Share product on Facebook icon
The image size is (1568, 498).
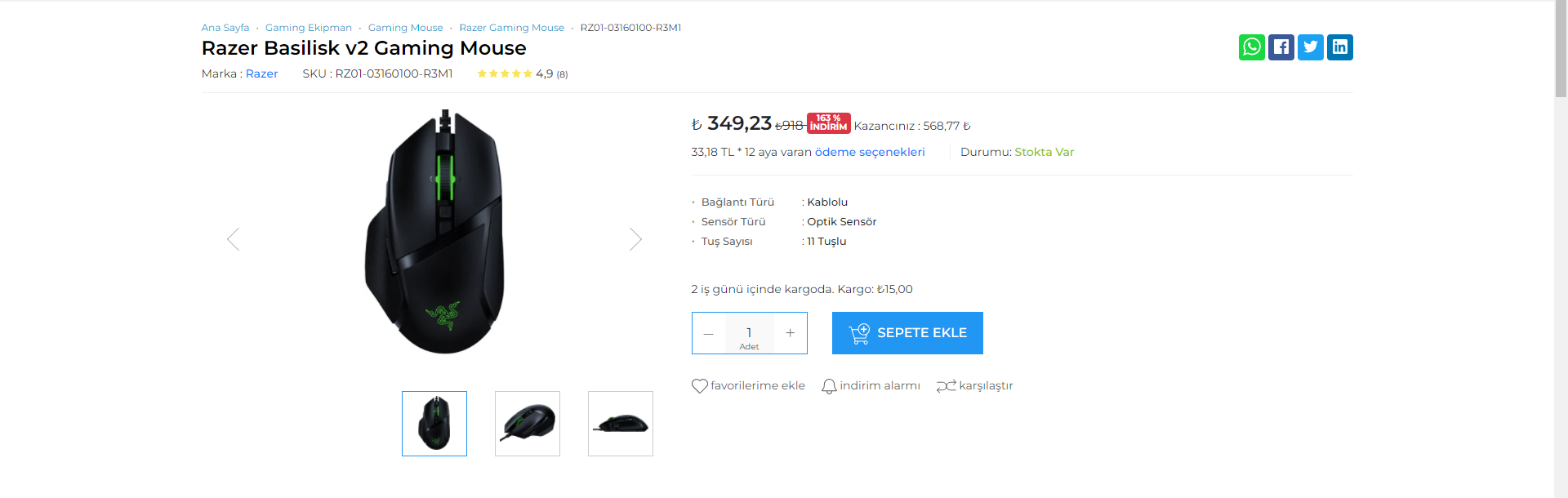point(1281,47)
